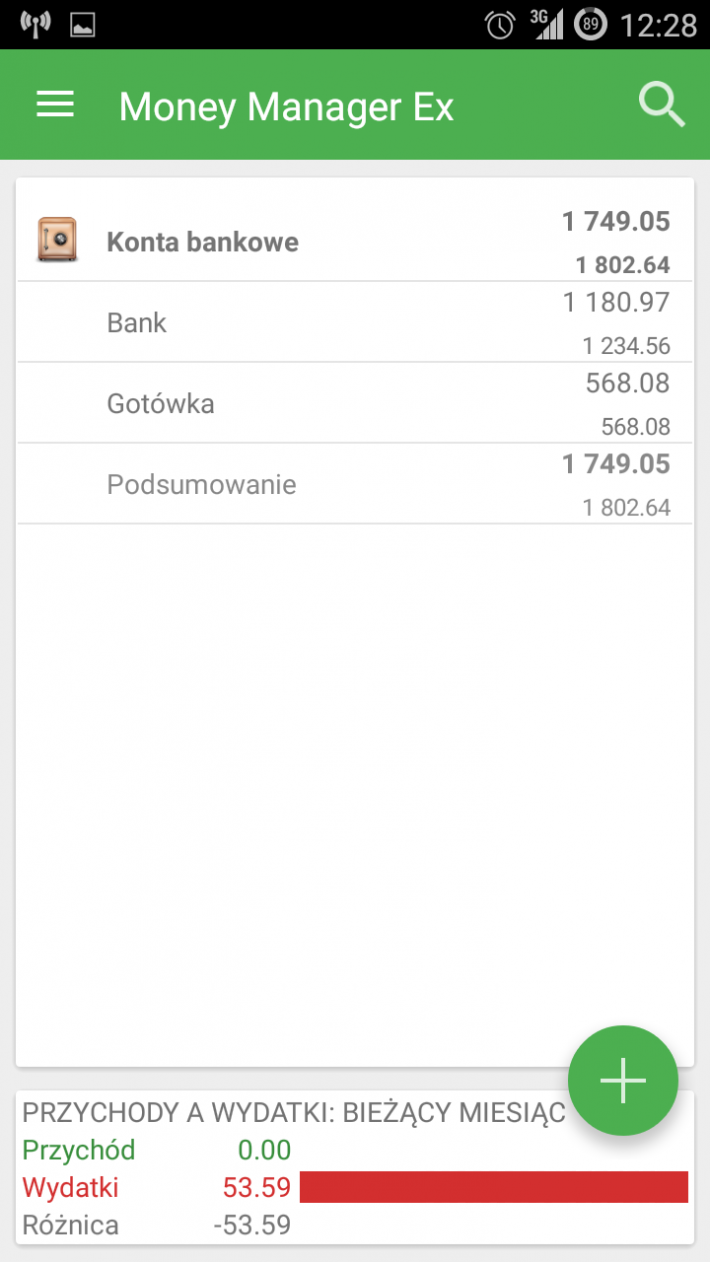
Task: Collapse the Konta bankowe account group
Action: (355, 241)
